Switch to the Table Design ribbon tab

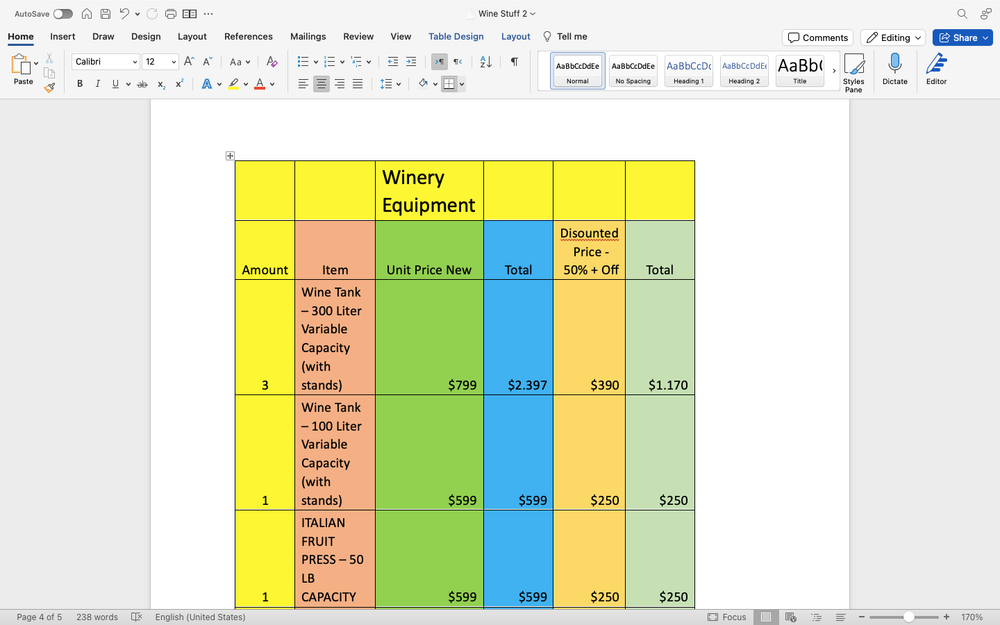coord(456,36)
